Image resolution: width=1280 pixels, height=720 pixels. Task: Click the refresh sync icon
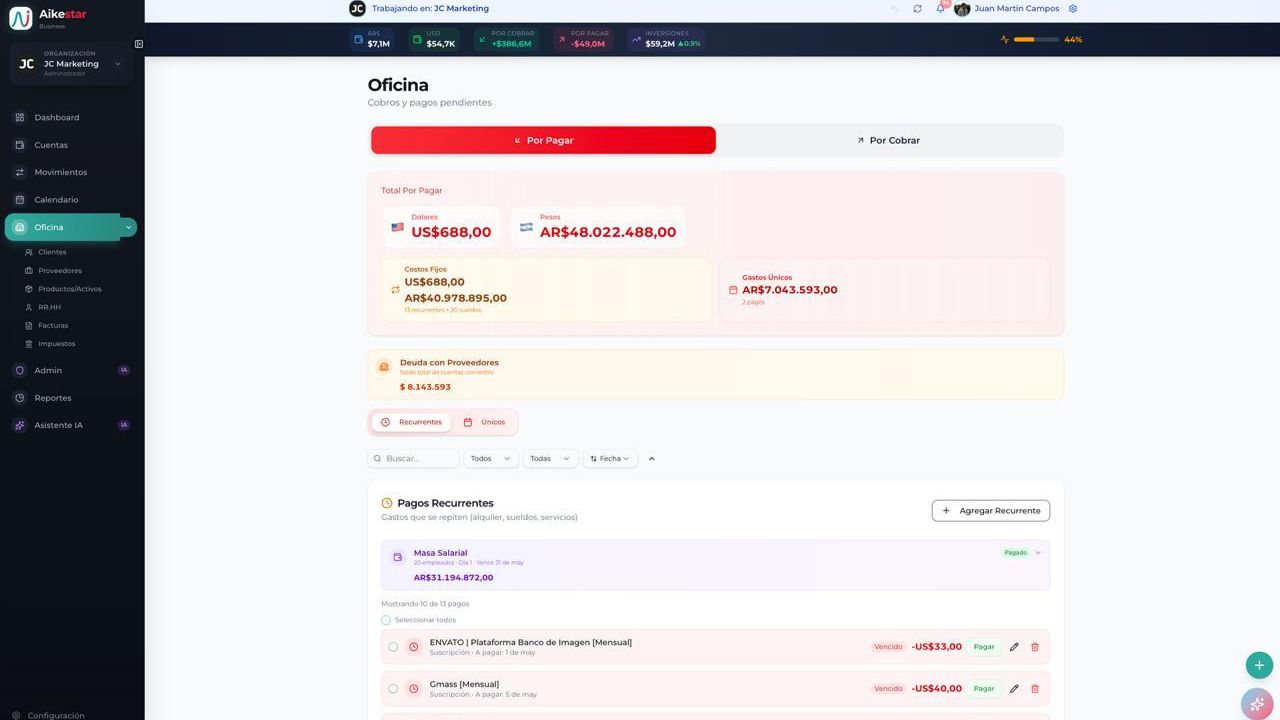tap(917, 9)
